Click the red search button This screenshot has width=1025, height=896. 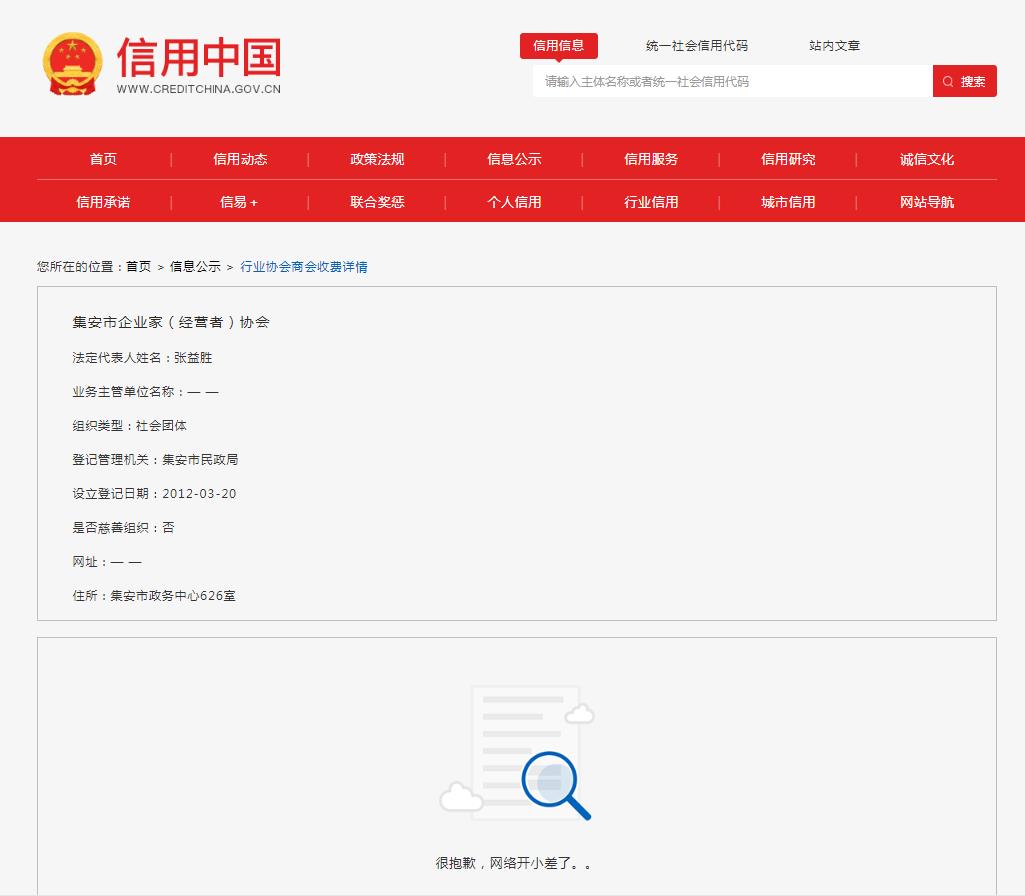(964, 81)
